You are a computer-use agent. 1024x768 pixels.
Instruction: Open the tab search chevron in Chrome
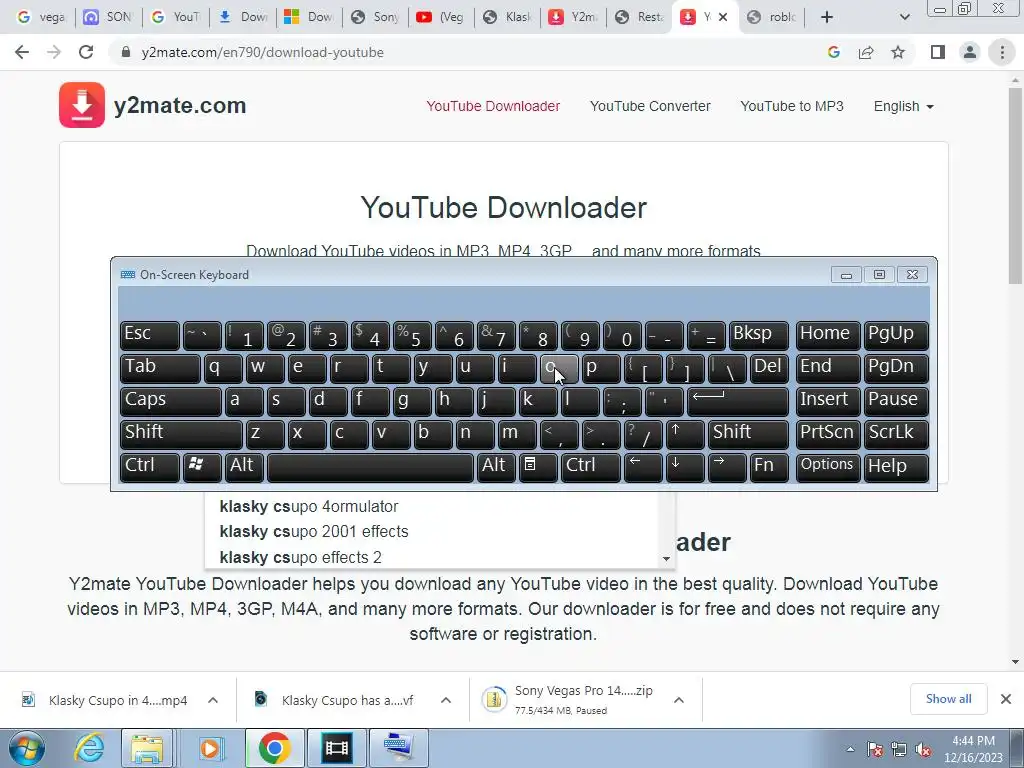tap(904, 17)
